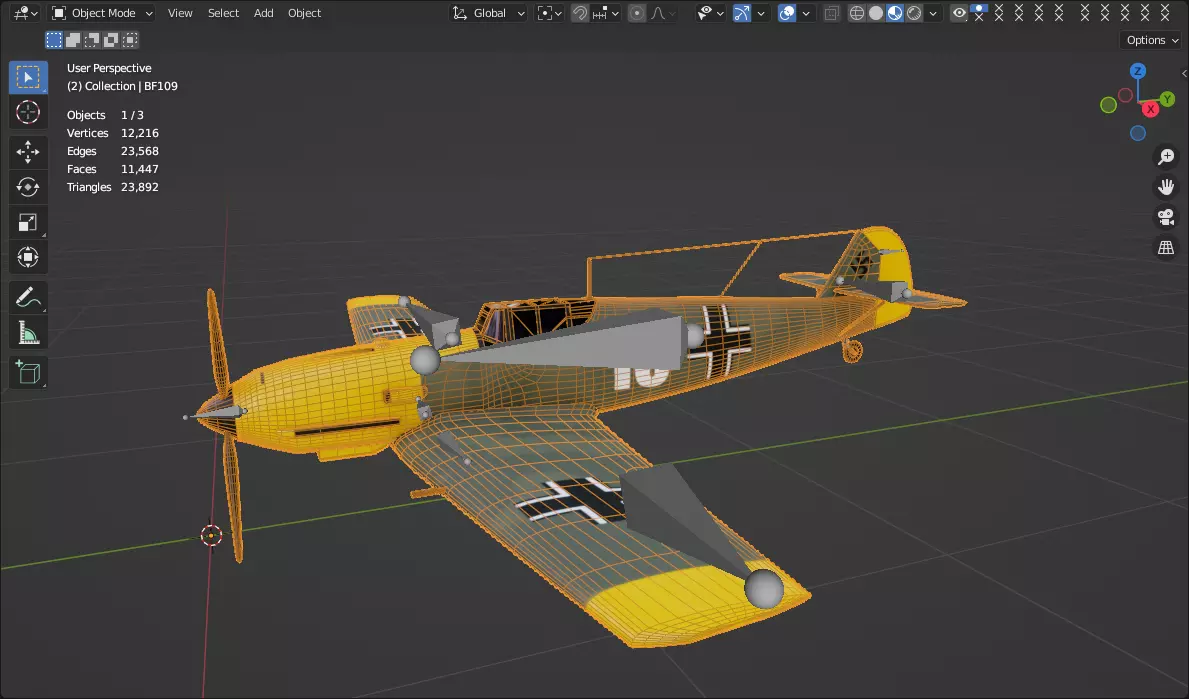Choose the 'set new selection' mode icon
This screenshot has height=699, width=1189.
click(x=54, y=39)
